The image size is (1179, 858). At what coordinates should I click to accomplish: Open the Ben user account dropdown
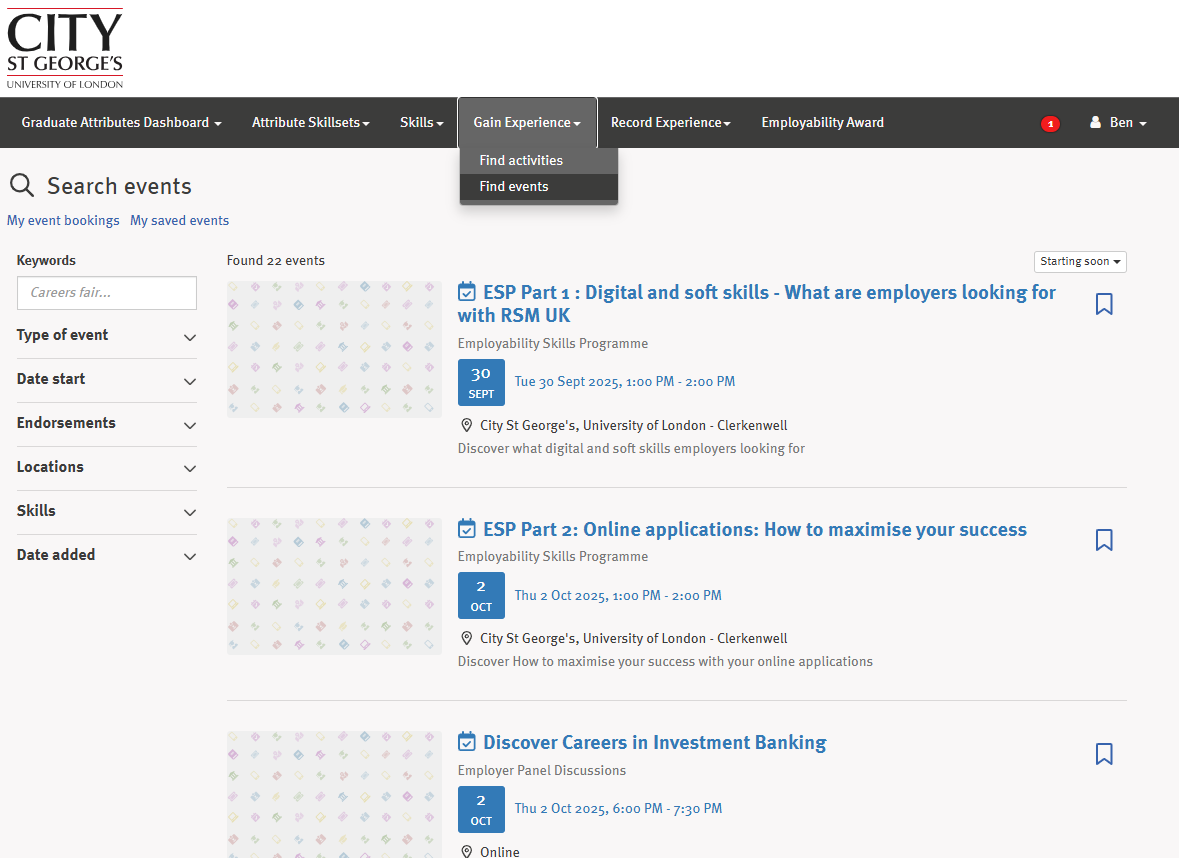click(x=1117, y=123)
